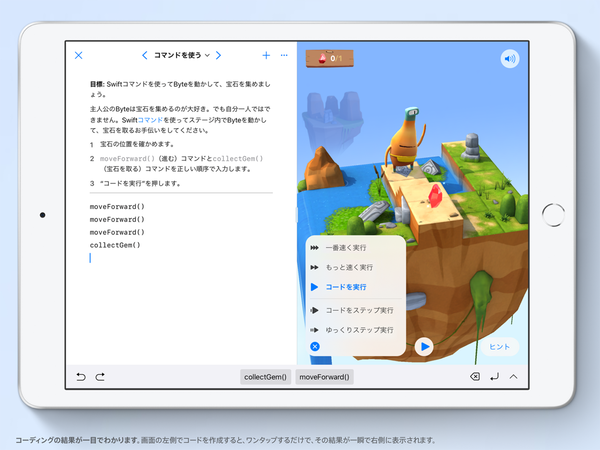This screenshot has height=450, width=600.
Task: Insert the collectGem() suggestion
Action: point(266,377)
